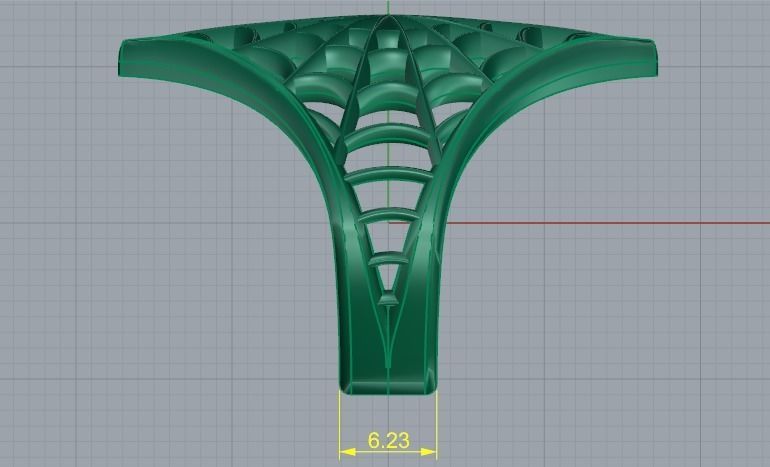Select the 6.23 dimension text
This screenshot has height=467, width=770.
(x=388, y=440)
